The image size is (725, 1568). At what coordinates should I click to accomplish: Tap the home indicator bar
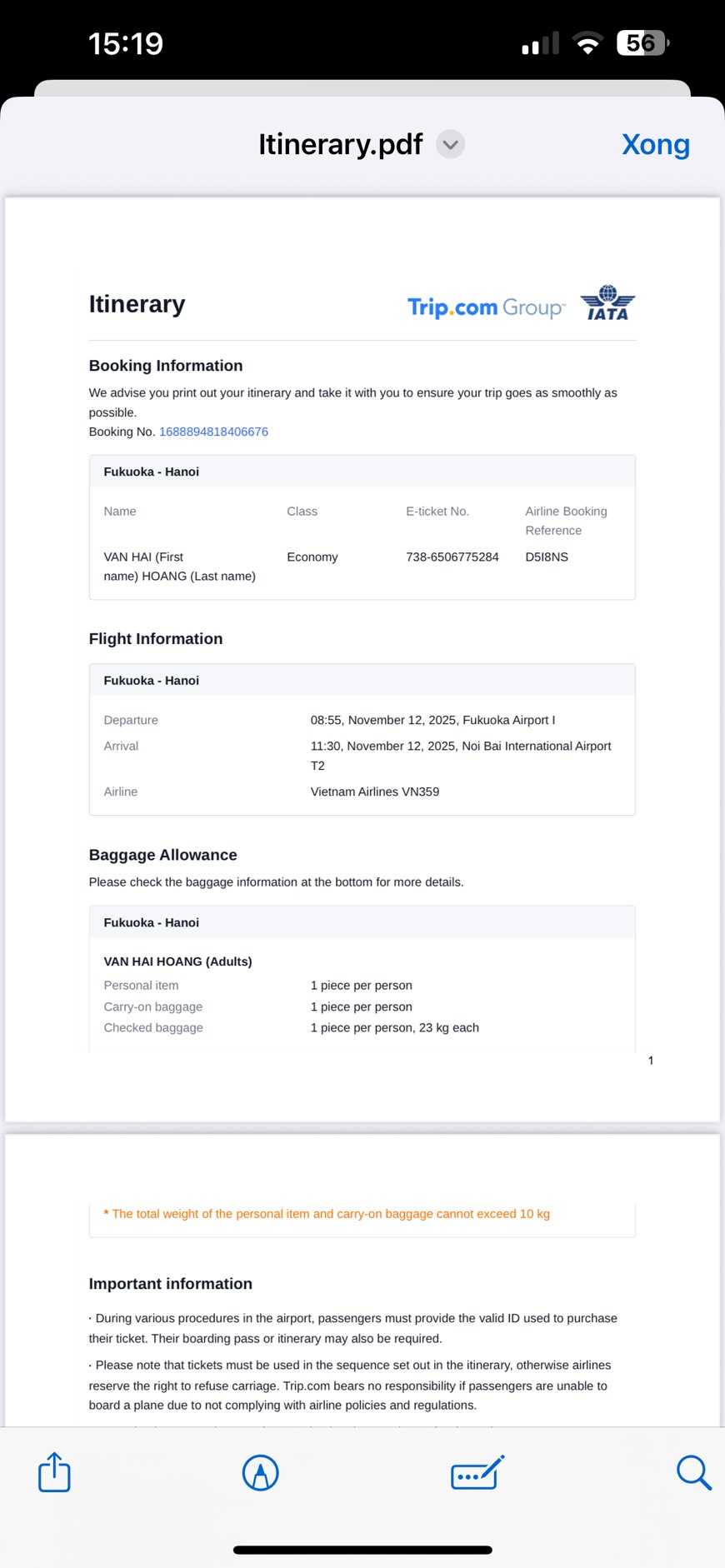(362, 1550)
